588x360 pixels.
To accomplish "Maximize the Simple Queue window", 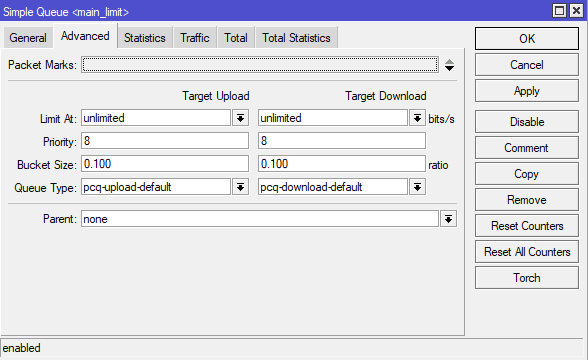I will click(560, 10).
